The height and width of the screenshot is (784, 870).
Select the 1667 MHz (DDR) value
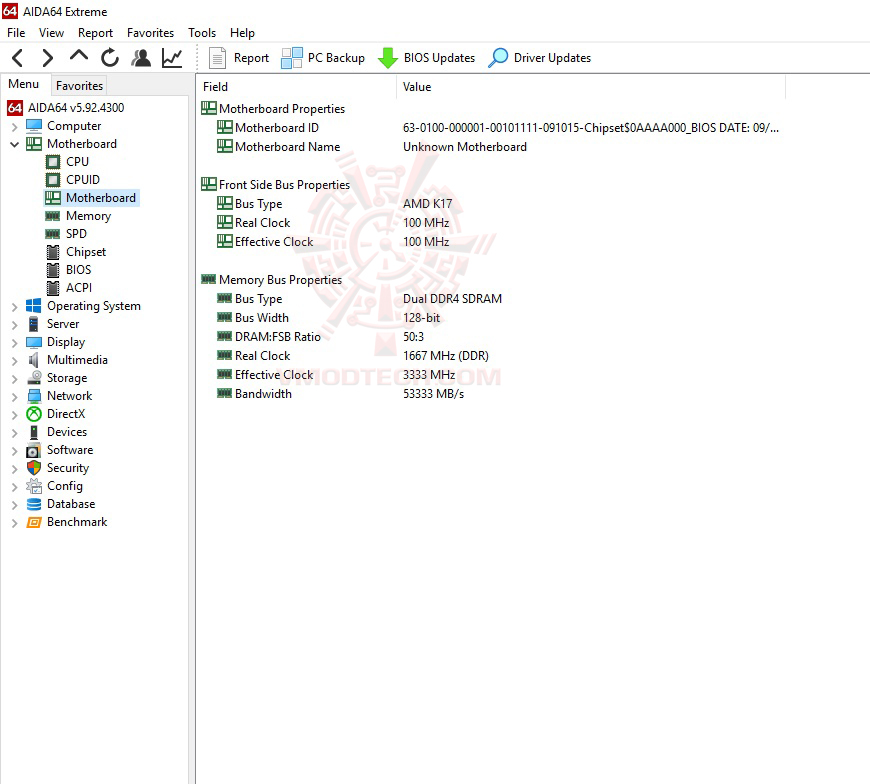pos(446,356)
